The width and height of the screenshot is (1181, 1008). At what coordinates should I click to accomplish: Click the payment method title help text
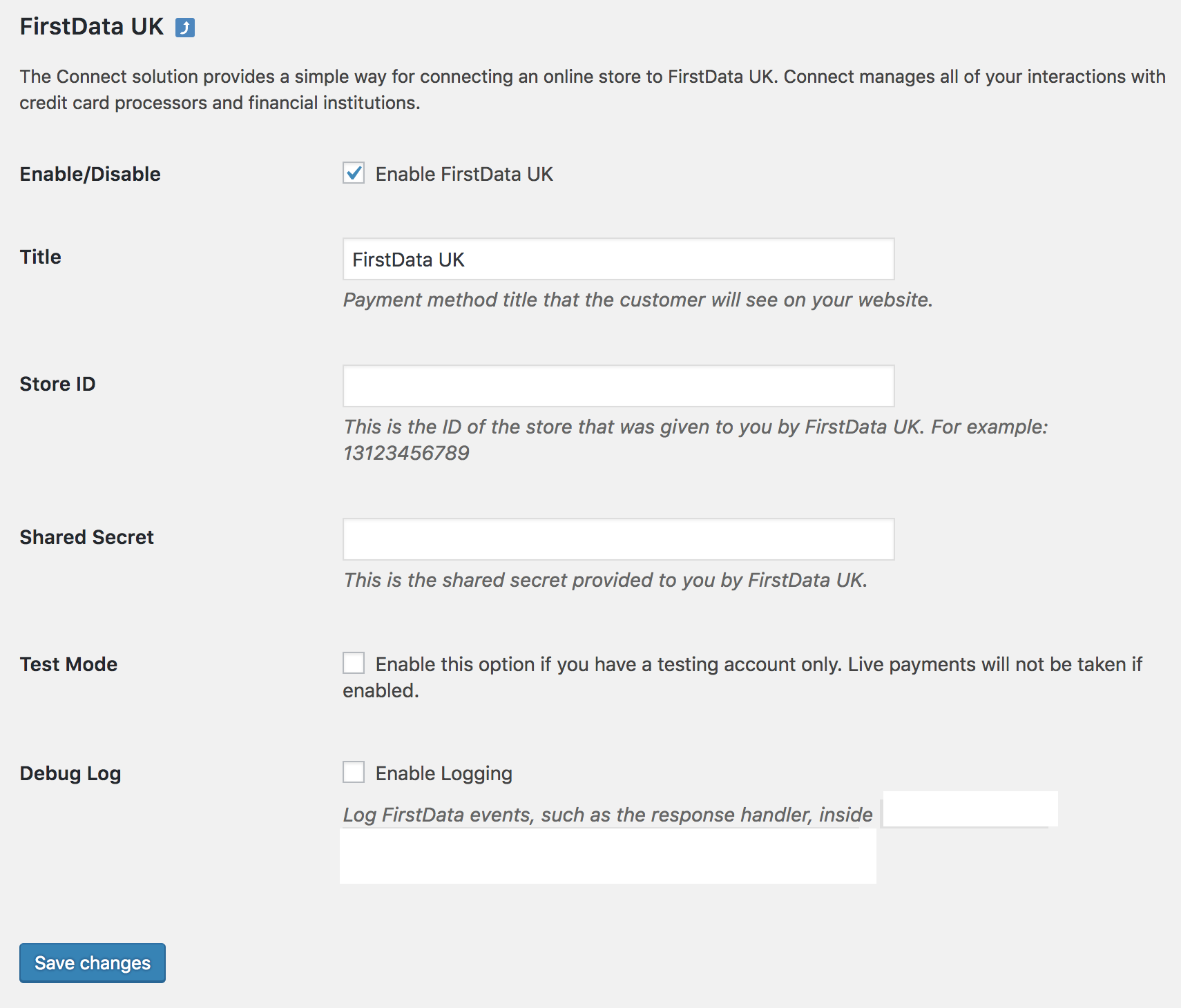click(637, 300)
